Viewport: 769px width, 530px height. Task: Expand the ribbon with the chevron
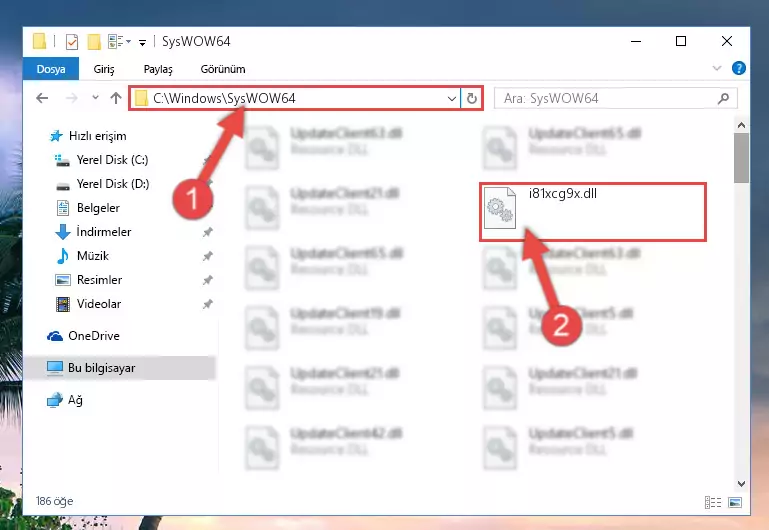coord(717,69)
